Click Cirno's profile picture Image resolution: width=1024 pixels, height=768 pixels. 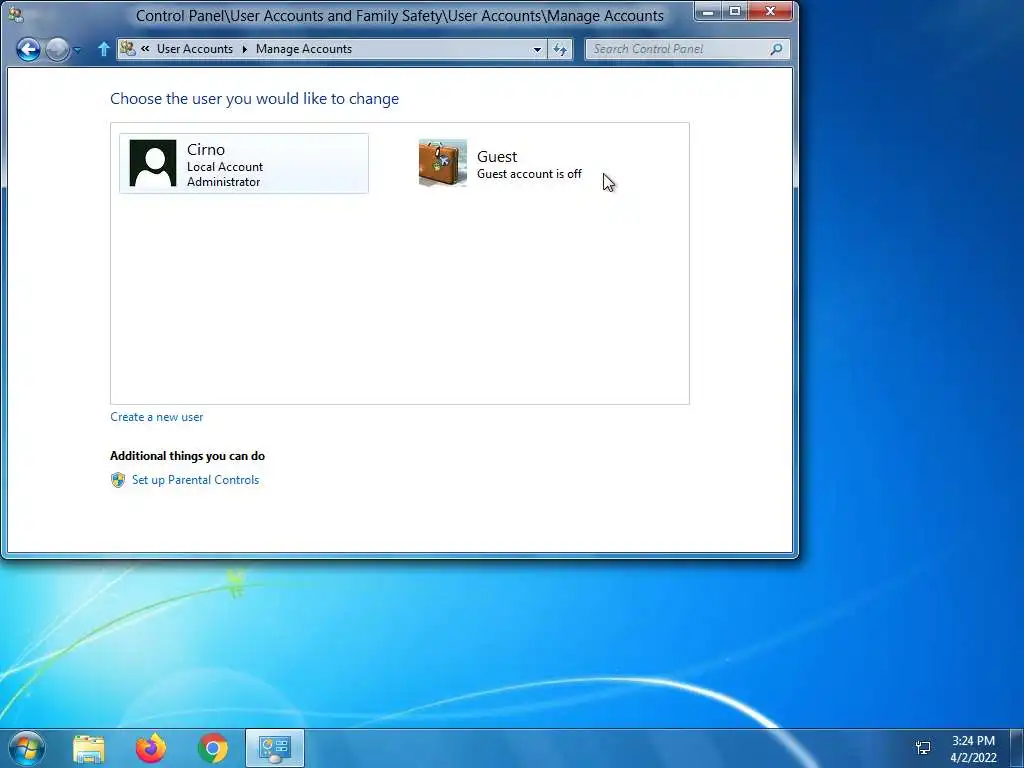pos(153,163)
